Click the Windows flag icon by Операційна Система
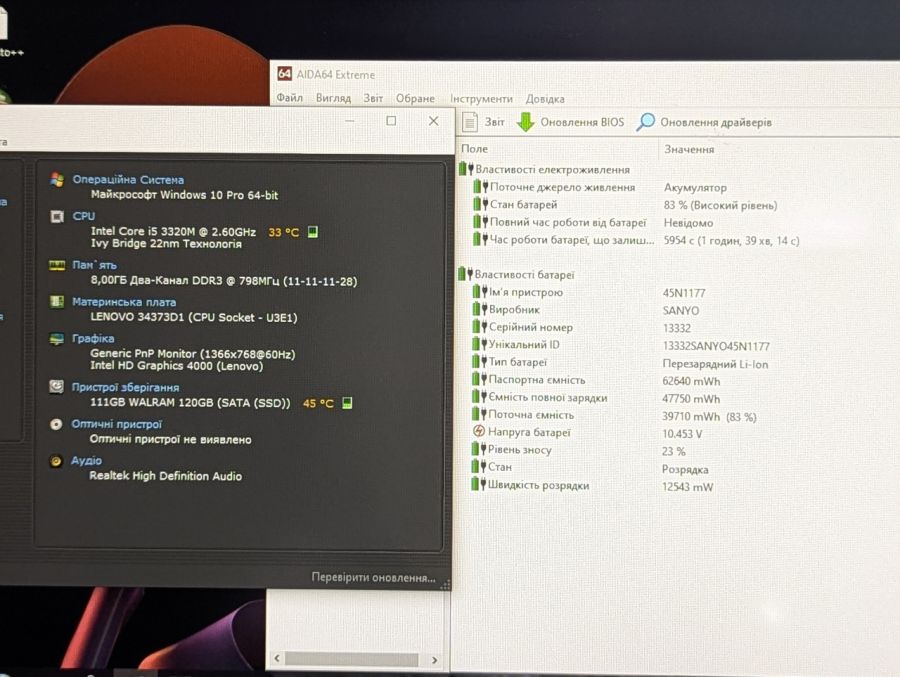Screen dimensions: 900x677 (57, 179)
